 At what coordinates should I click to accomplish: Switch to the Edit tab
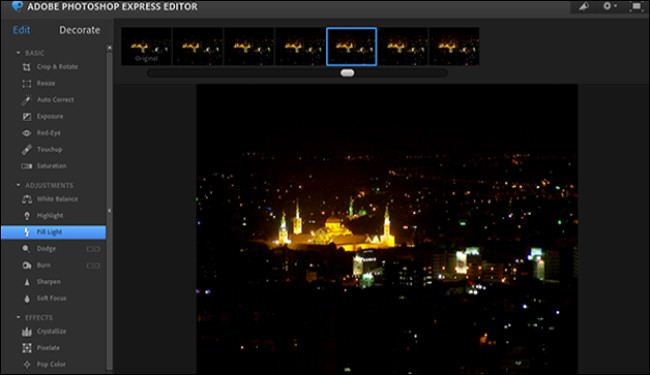(22, 30)
